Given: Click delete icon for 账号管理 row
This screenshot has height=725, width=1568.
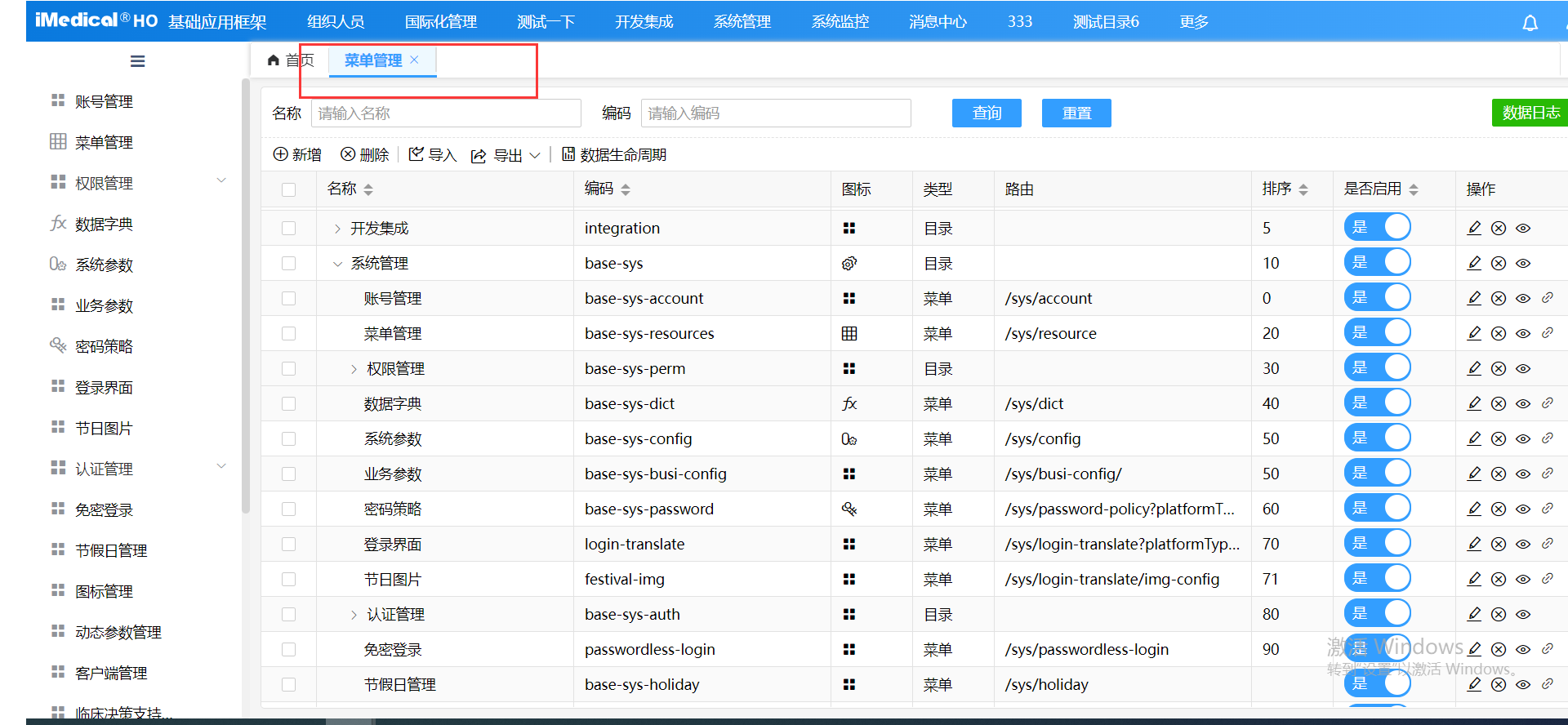Looking at the screenshot, I should [x=1499, y=299].
